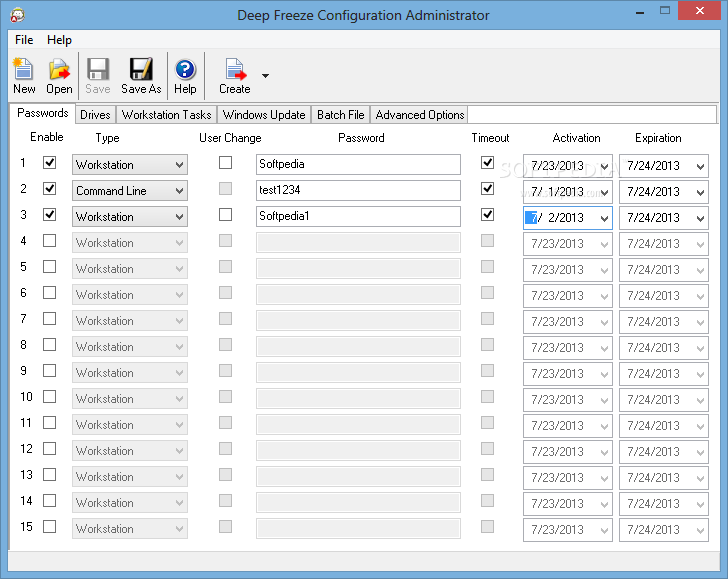Click the Save floppy disk icon
Image resolution: width=728 pixels, height=579 pixels.
(98, 76)
